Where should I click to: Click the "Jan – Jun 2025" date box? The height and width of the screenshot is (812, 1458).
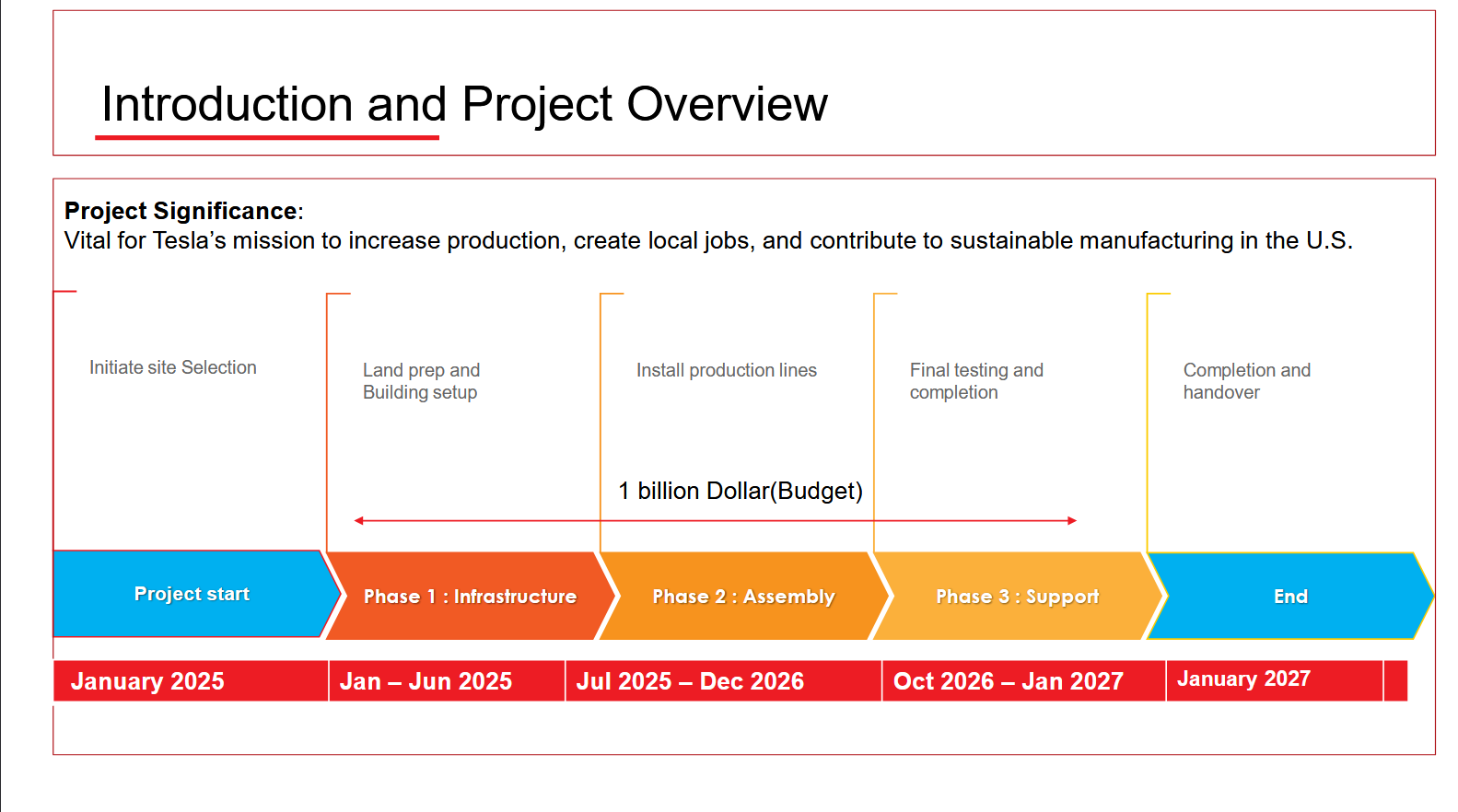click(x=446, y=681)
